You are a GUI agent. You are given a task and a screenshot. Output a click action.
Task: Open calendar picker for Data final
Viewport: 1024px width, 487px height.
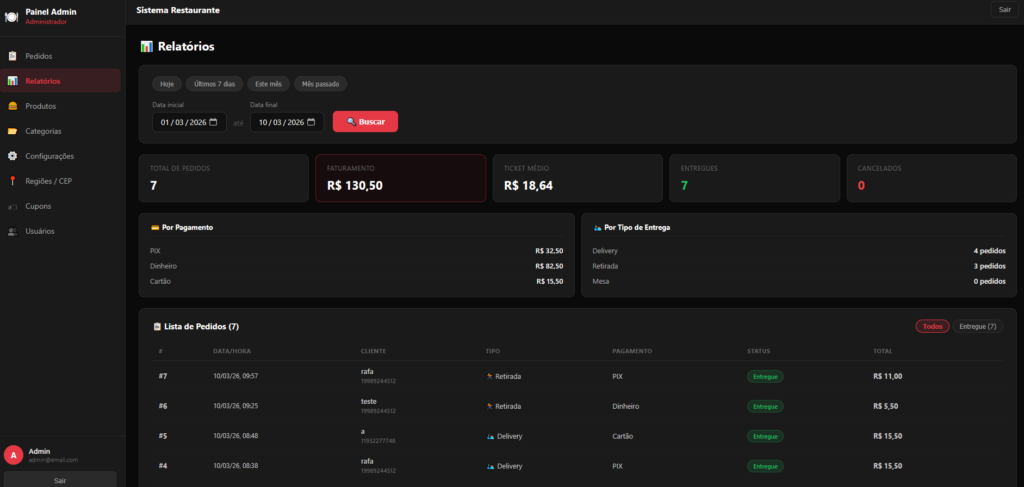tap(311, 122)
